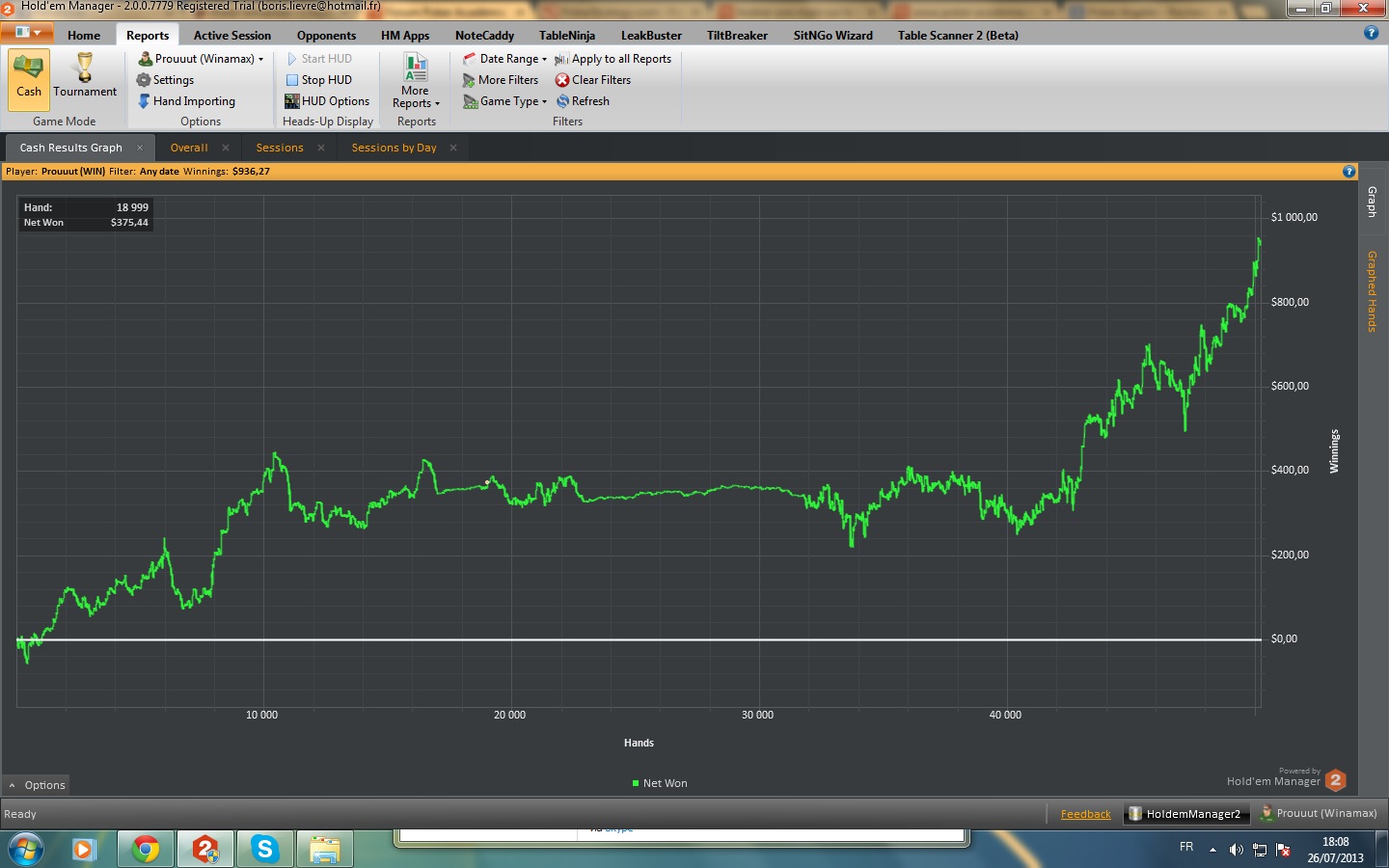The image size is (1389, 868).
Task: Open Windows Media Player from taskbar
Action: 85,850
